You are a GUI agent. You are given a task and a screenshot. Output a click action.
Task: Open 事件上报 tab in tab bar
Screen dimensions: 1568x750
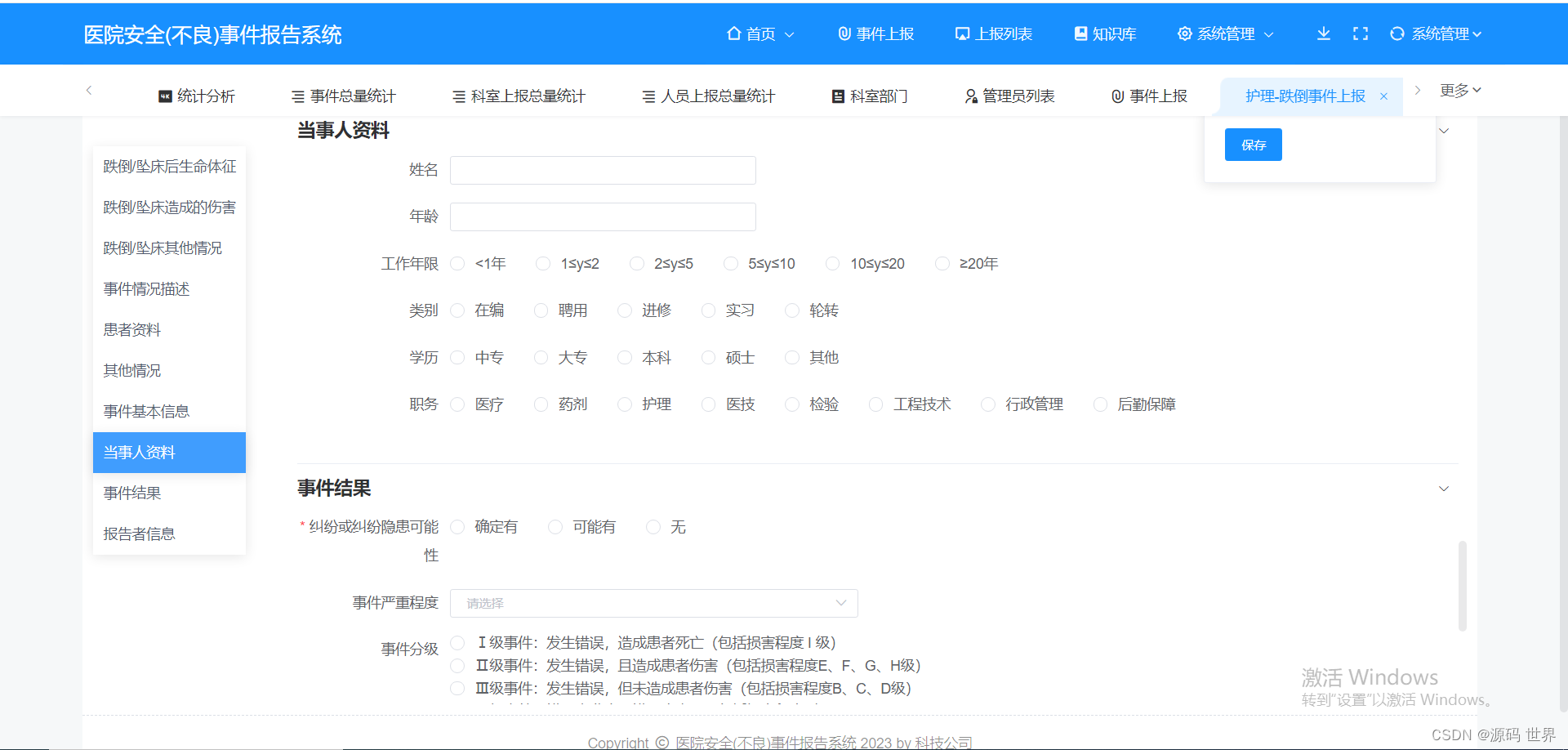pyautogui.click(x=1150, y=96)
